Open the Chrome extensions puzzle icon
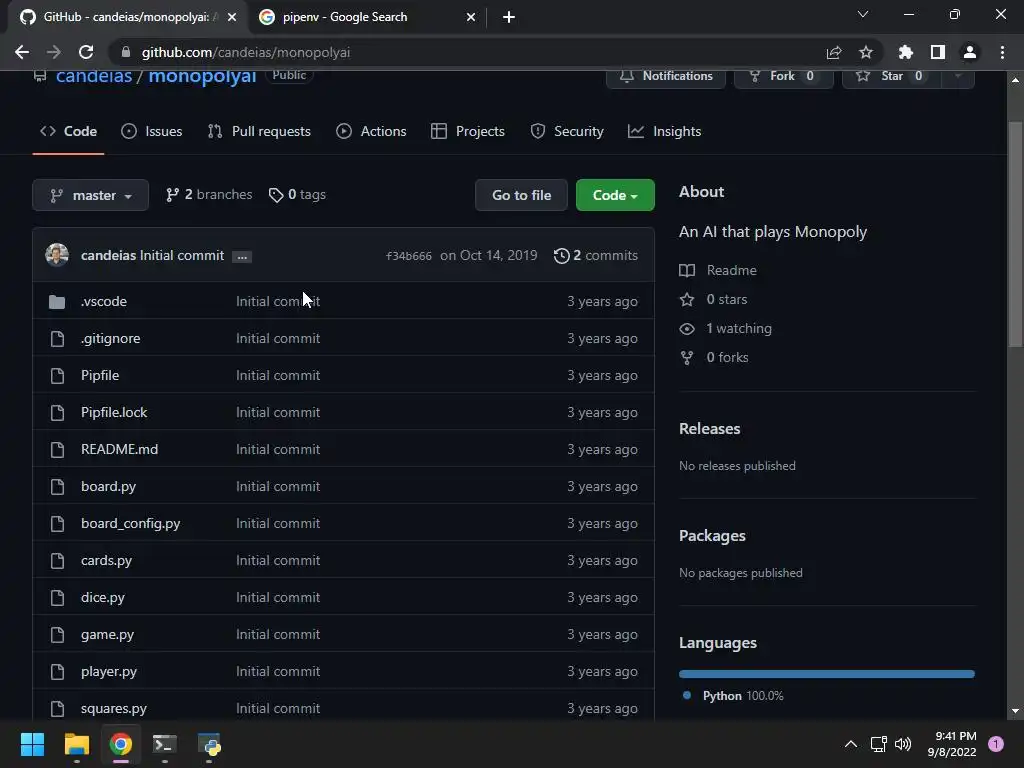 pyautogui.click(x=906, y=52)
